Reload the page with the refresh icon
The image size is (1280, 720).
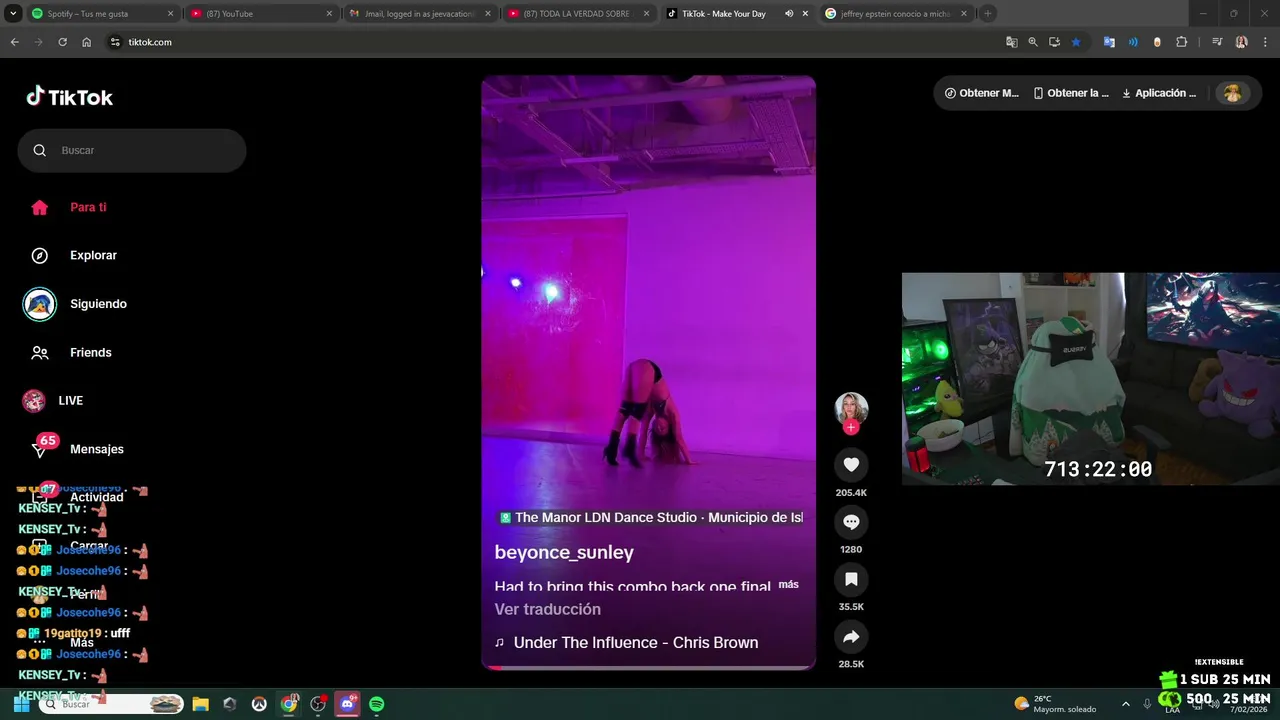tap(62, 42)
